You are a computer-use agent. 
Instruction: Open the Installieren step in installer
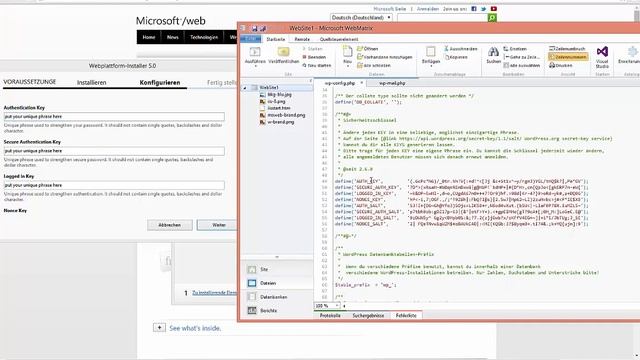pyautogui.click(x=91, y=82)
